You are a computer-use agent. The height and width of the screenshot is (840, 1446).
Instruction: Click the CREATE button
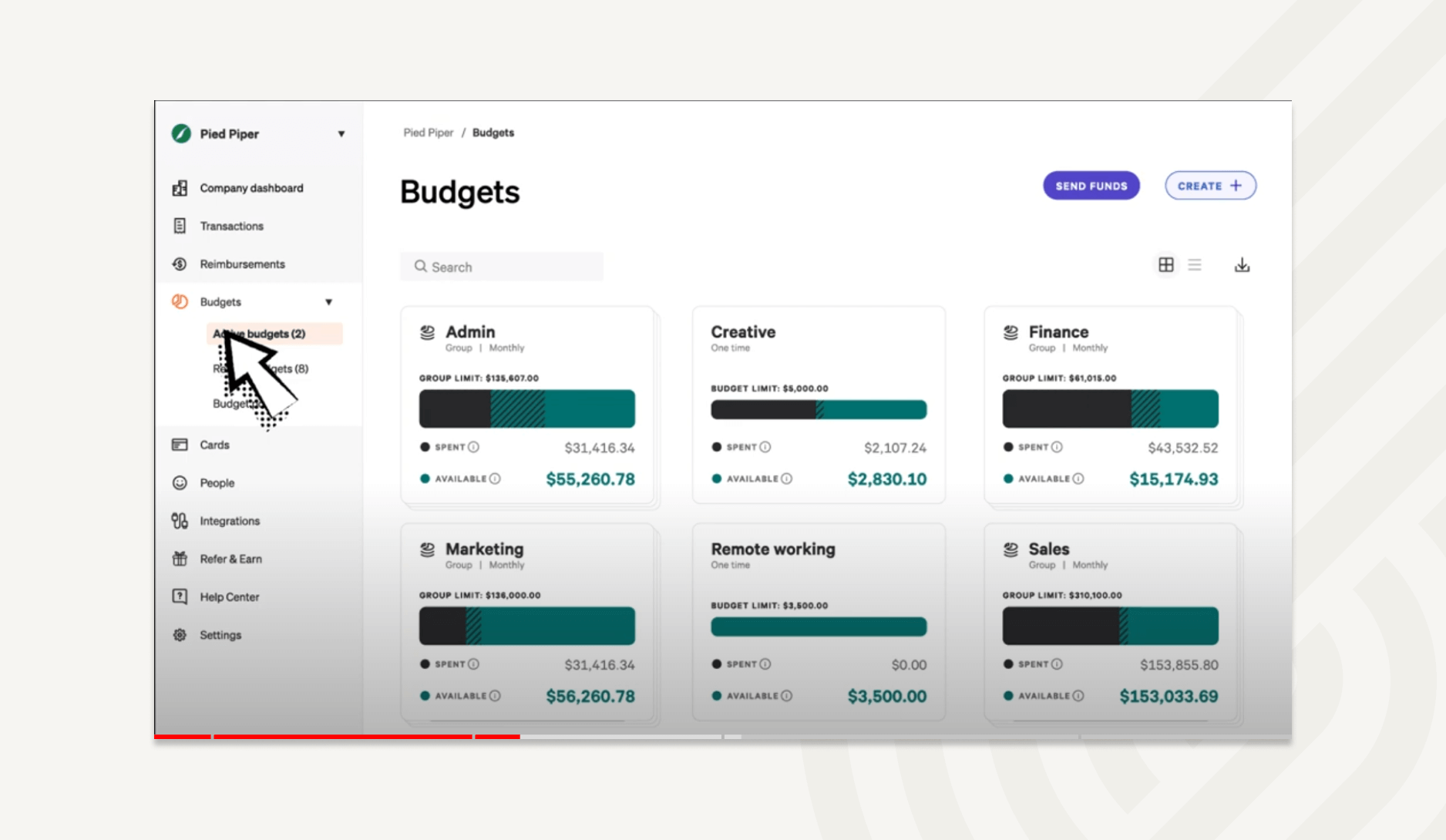(1210, 186)
